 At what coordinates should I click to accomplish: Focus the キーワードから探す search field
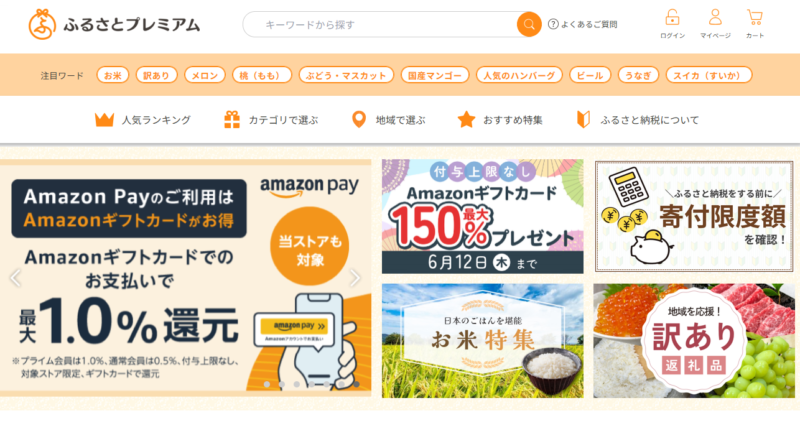point(380,24)
